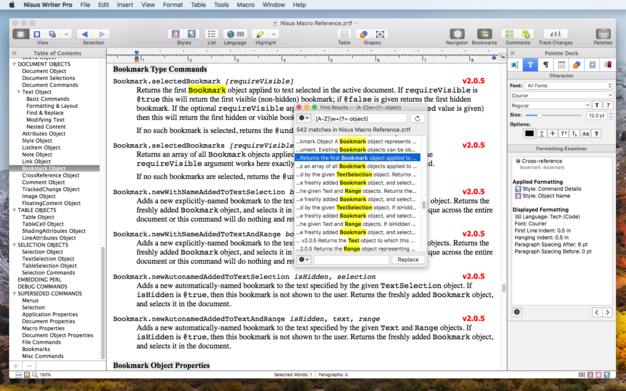Open Highlight color dropdown arrow
This screenshot has width=626, height=391.
(x=273, y=34)
